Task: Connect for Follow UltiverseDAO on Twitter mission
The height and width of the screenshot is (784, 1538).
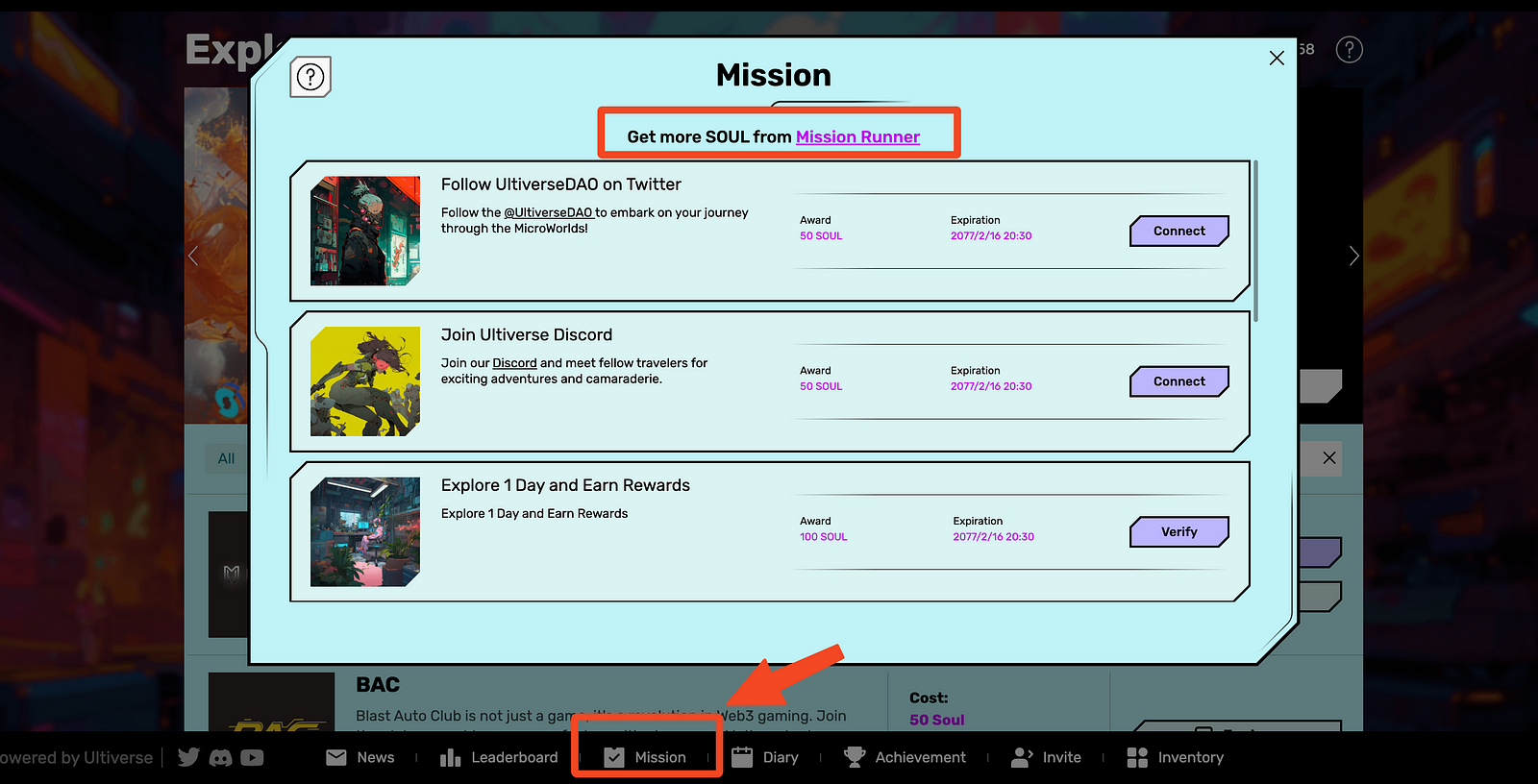Action: [x=1179, y=232]
